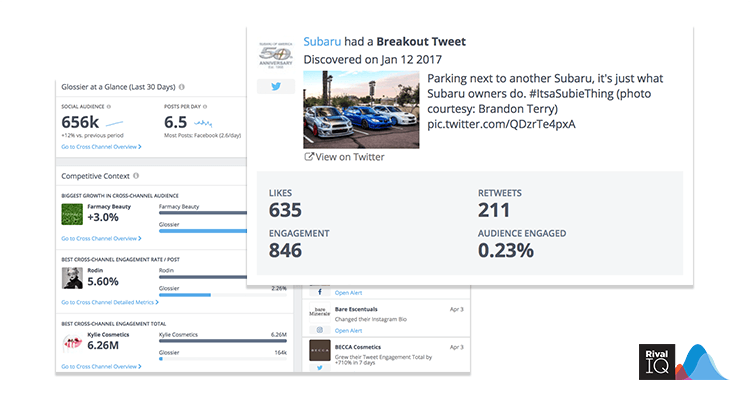Viewport: 750px width, 397px height.
Task: Click the Subaru brand name link
Action: 322,42
